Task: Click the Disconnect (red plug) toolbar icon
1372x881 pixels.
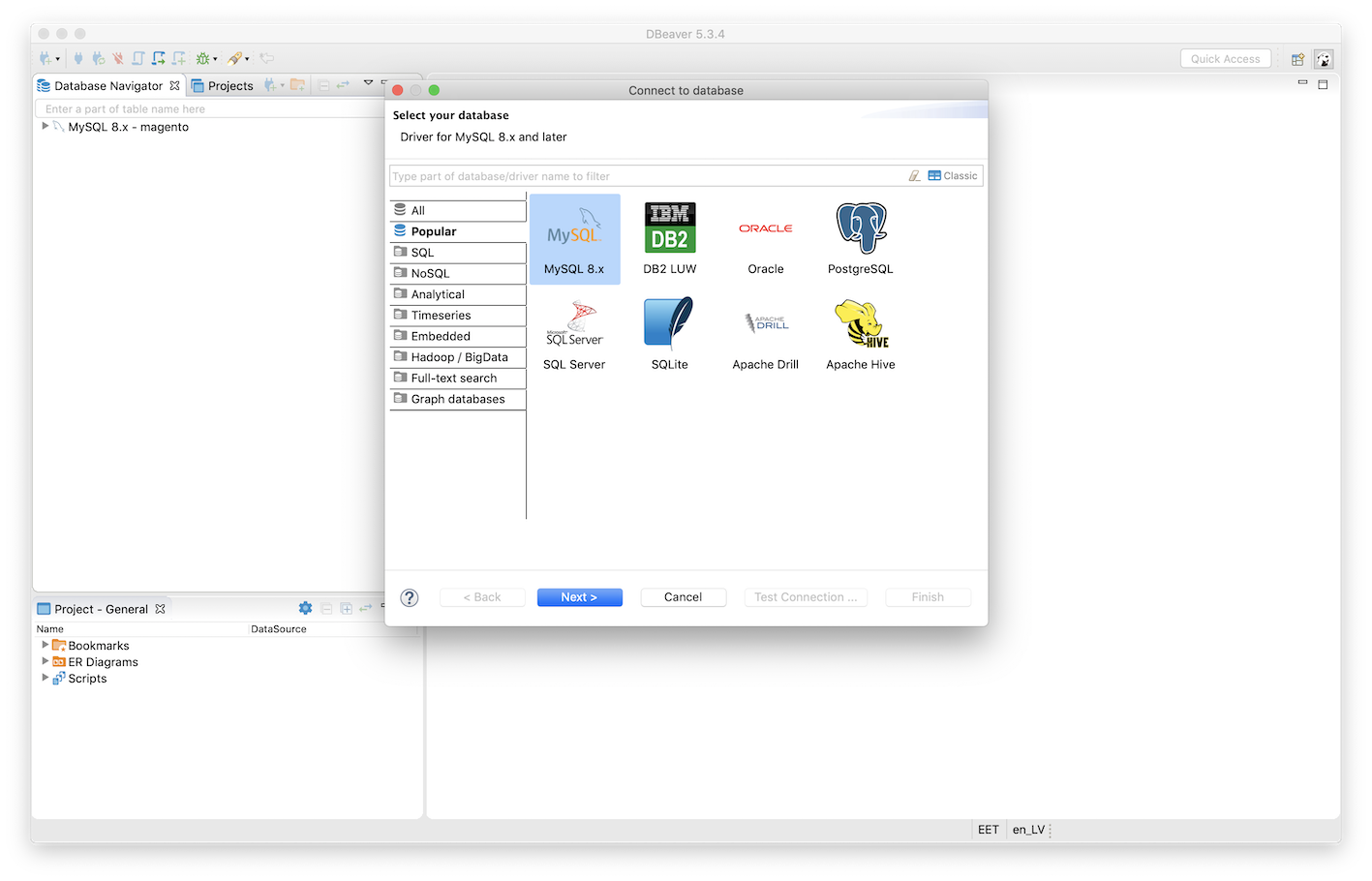Action: [x=117, y=58]
